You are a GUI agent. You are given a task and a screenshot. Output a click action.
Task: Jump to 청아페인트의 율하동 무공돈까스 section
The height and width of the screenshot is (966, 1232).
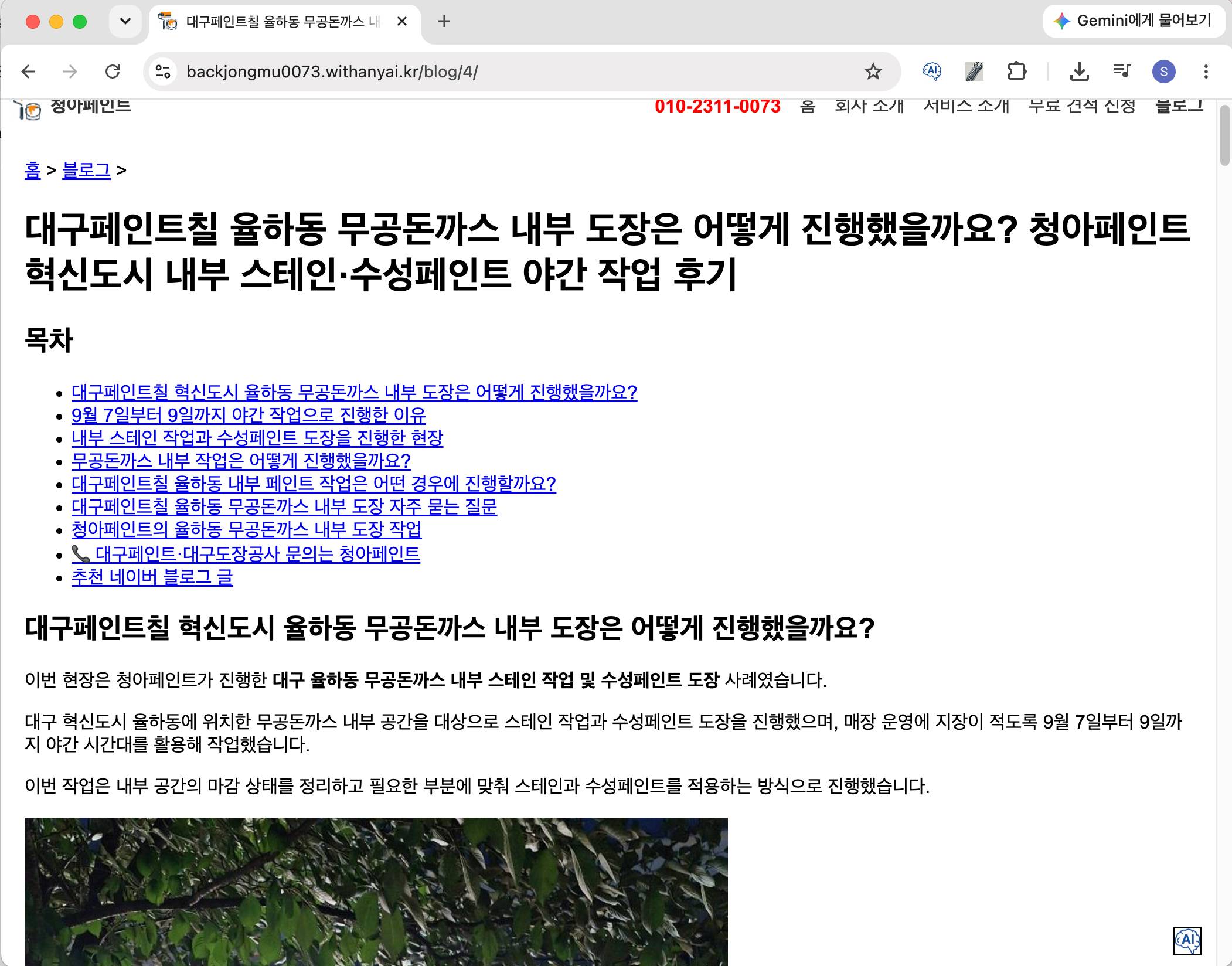pyautogui.click(x=246, y=529)
